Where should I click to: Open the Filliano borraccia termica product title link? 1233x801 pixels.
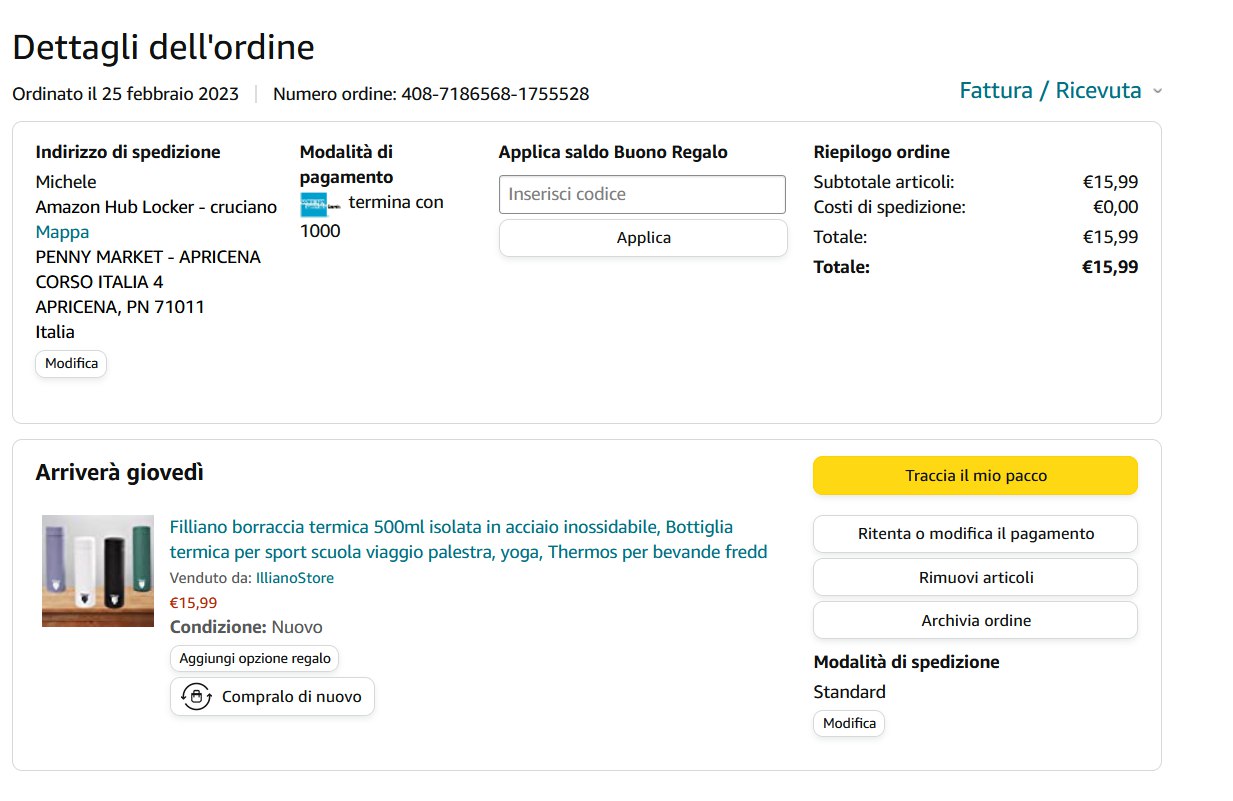pyautogui.click(x=468, y=539)
